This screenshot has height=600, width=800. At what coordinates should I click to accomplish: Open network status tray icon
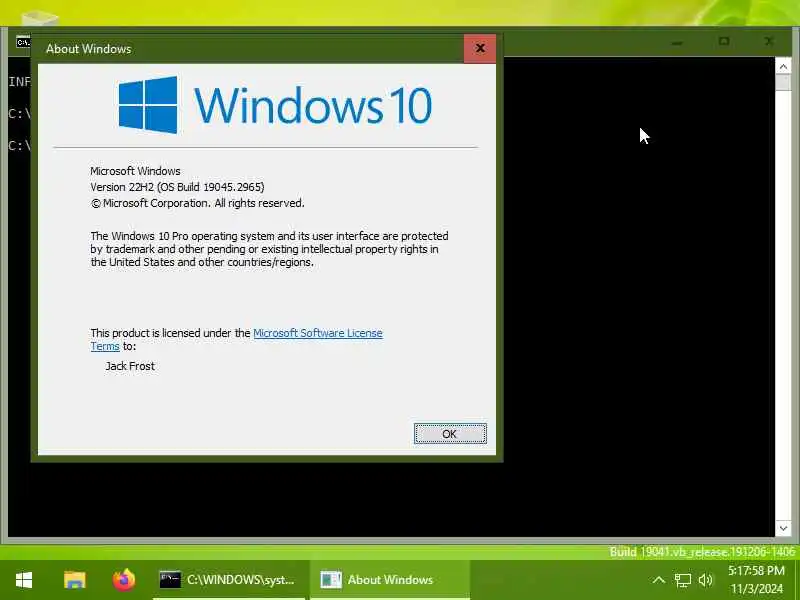click(683, 580)
